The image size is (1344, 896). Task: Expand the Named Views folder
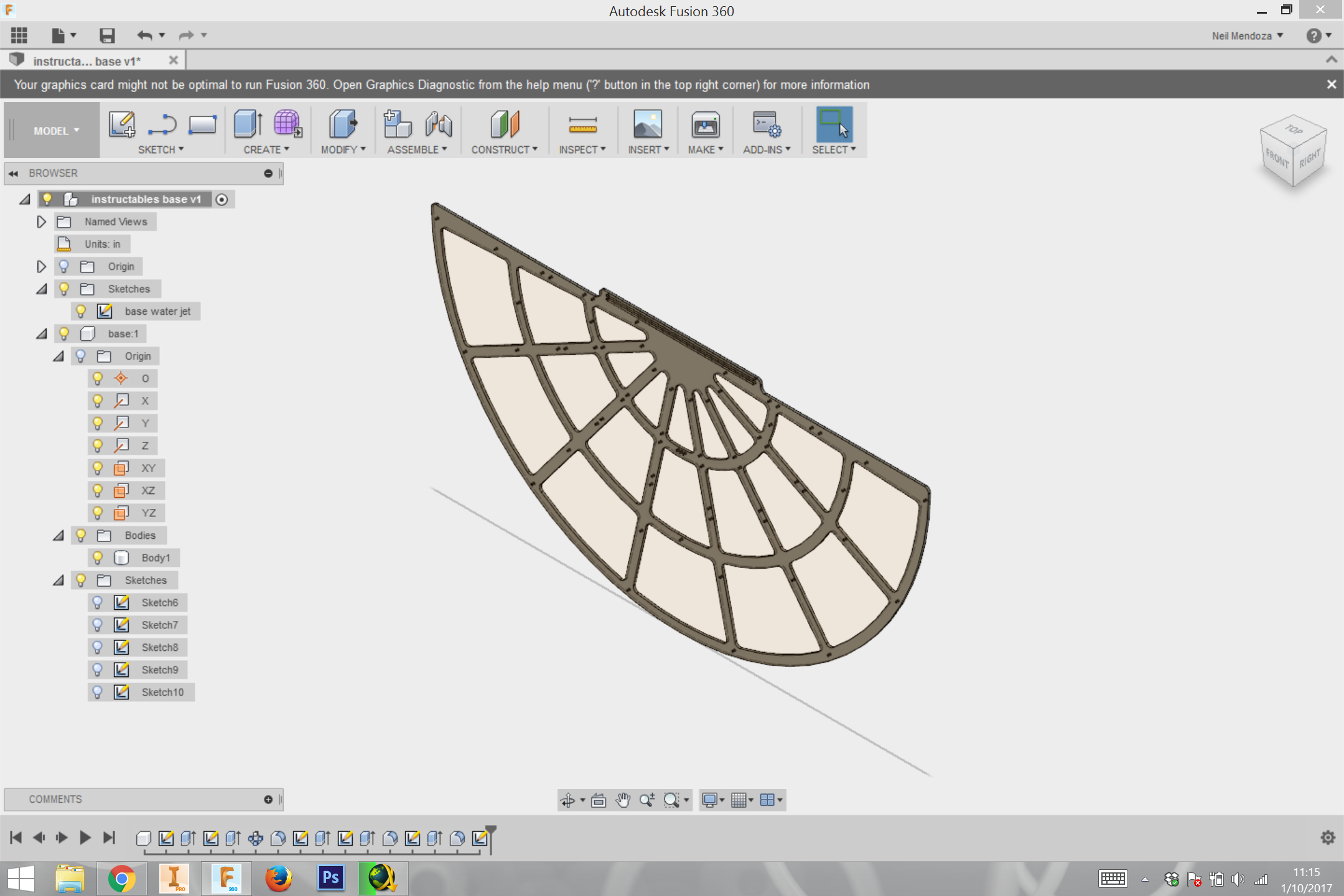[41, 222]
